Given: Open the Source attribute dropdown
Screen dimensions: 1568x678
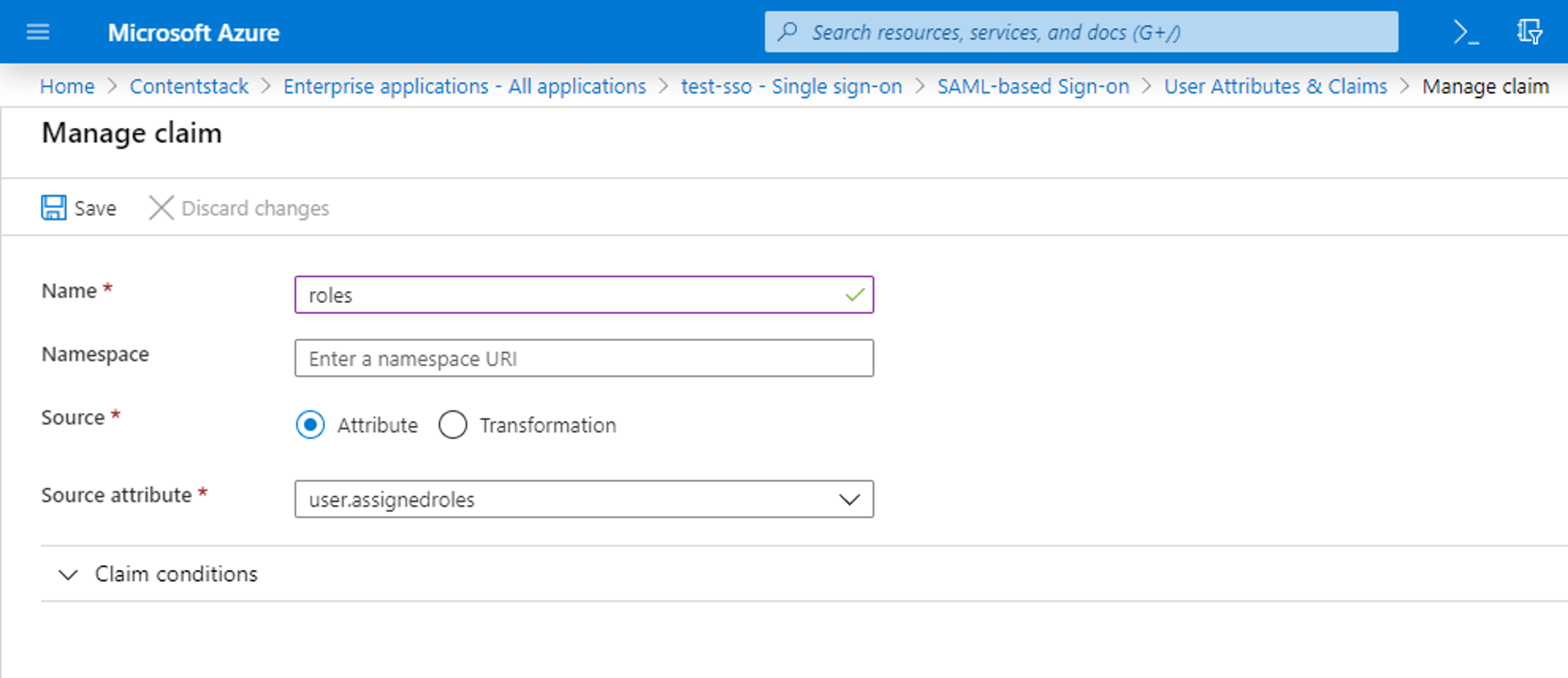Looking at the screenshot, I should 584,499.
